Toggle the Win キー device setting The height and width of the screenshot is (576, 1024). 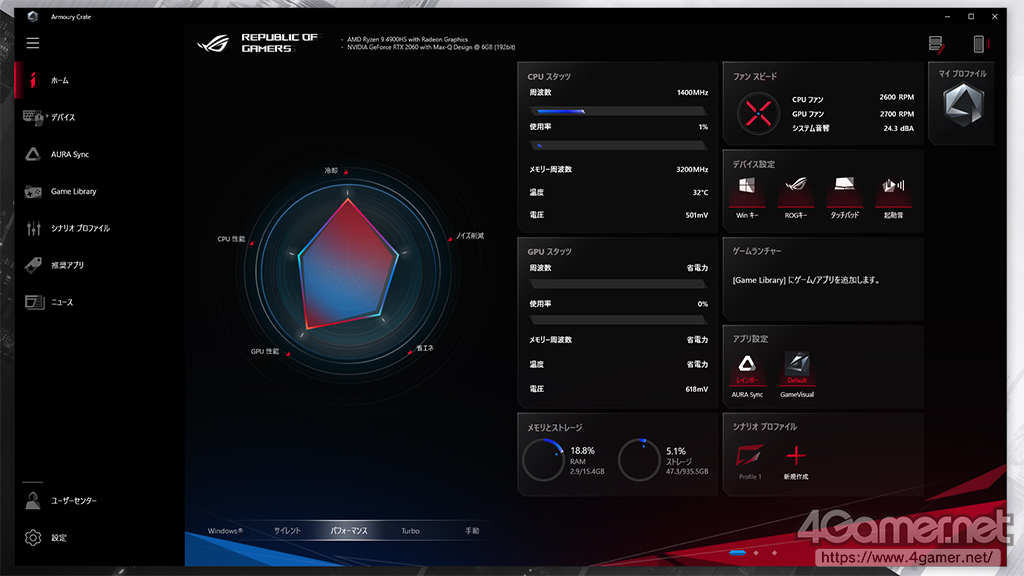746,197
